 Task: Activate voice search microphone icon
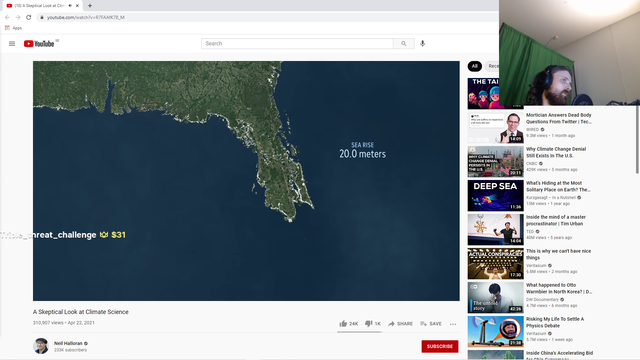[x=422, y=43]
